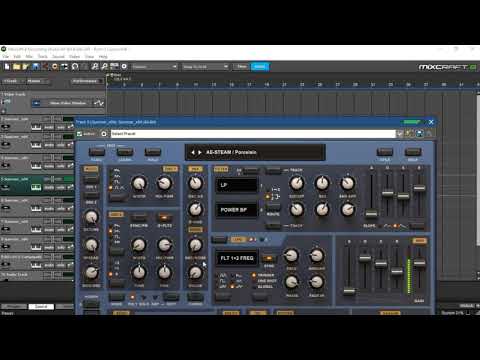The image size is (480, 360).
Task: Click the filter RES knob
Action: 322,183
